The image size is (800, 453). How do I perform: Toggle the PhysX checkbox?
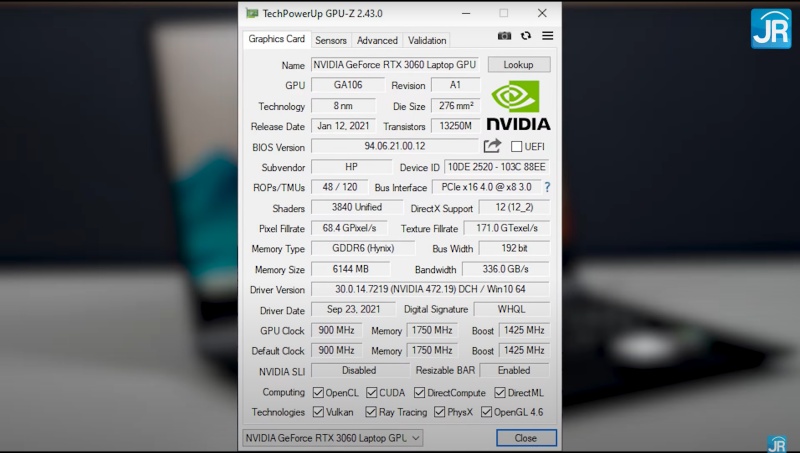point(439,412)
